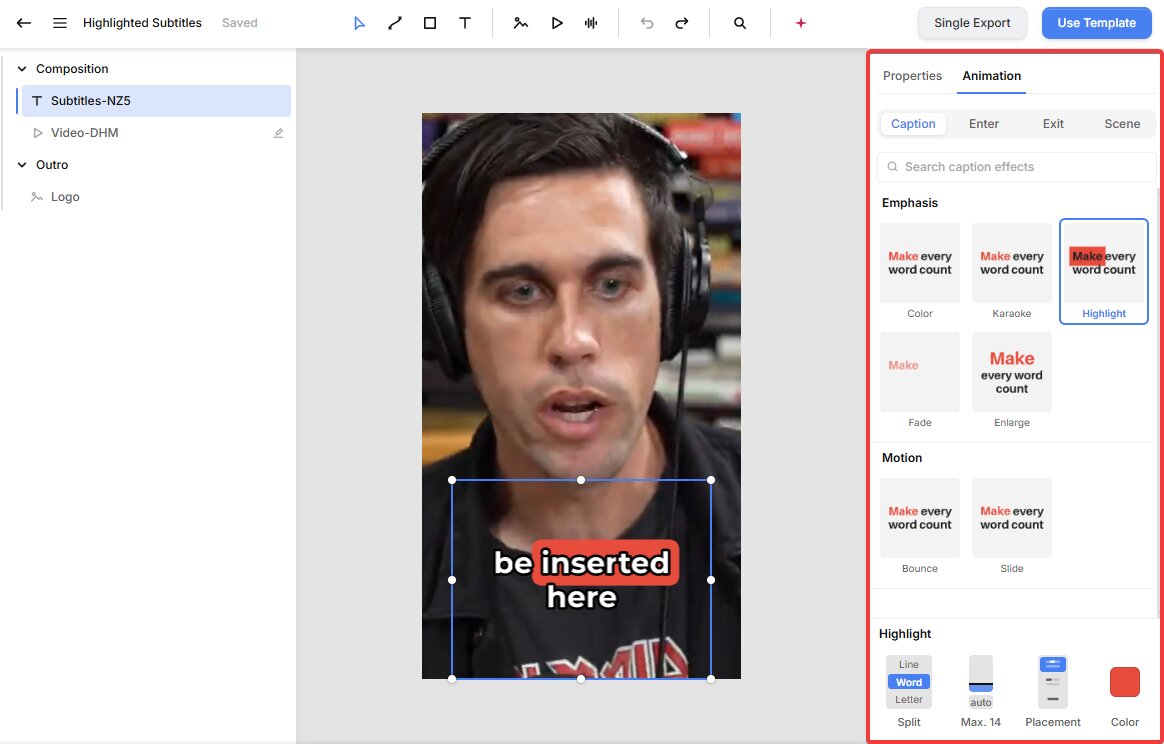Select the Exit animation category
The width and height of the screenshot is (1164, 744).
pyautogui.click(x=1053, y=124)
